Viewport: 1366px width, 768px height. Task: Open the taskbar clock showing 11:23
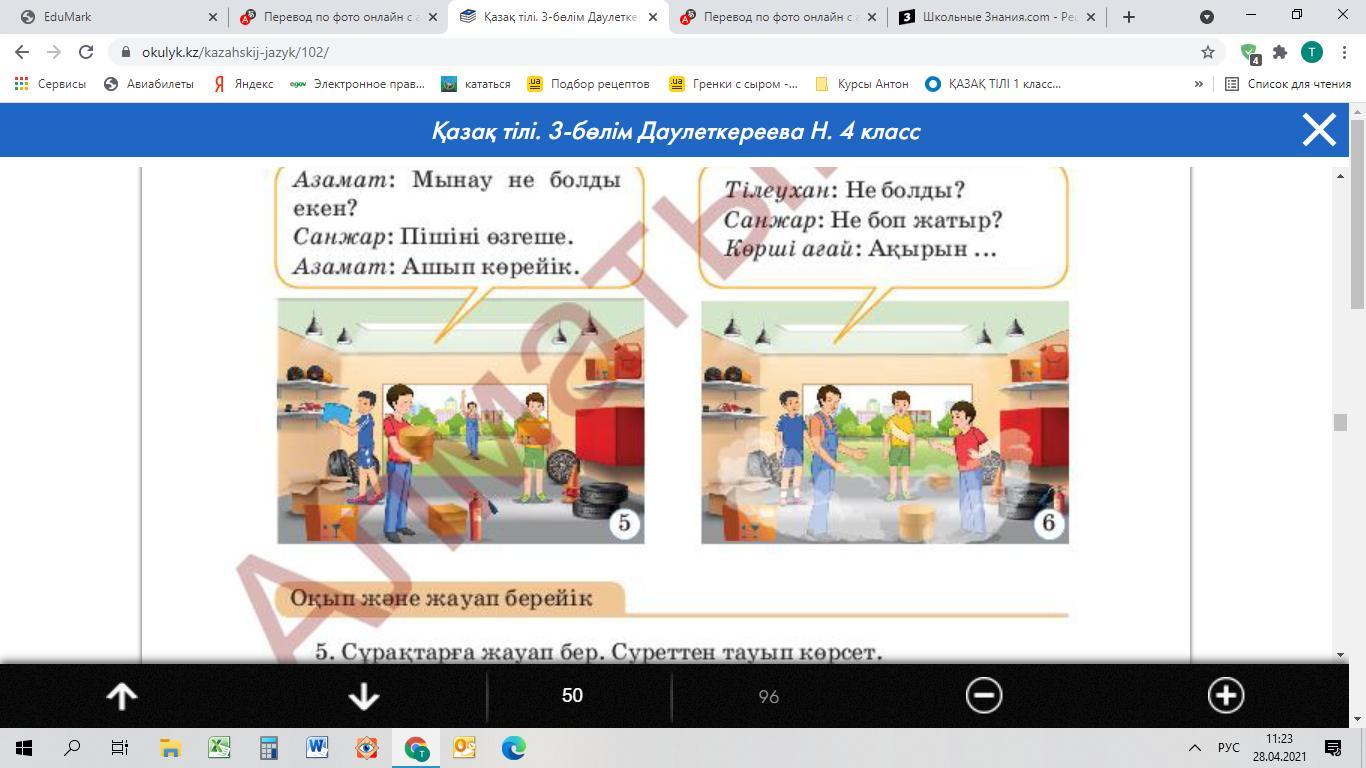click(1279, 748)
